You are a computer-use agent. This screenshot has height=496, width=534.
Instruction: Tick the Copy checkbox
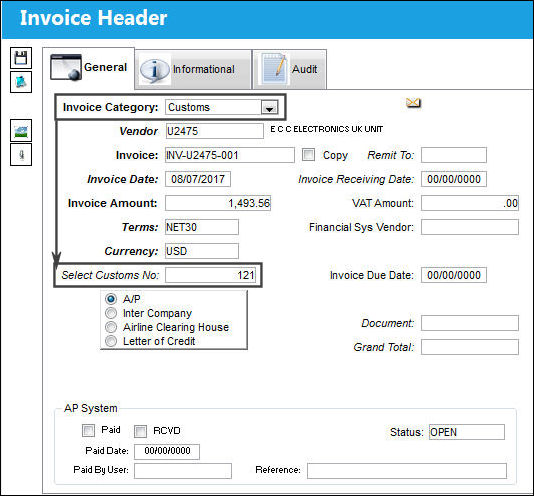coord(309,155)
